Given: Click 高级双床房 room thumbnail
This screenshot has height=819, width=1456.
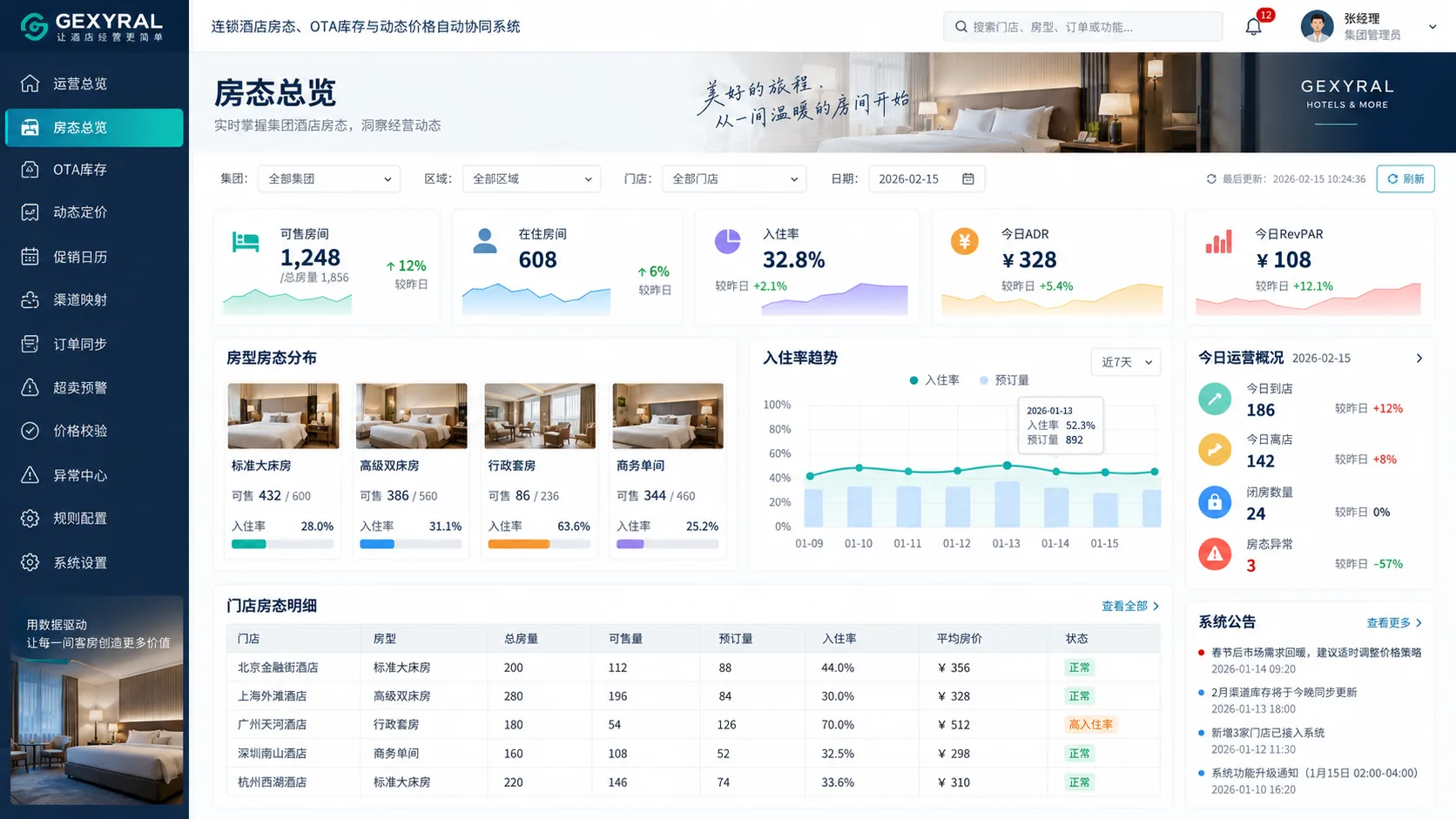Looking at the screenshot, I should pyautogui.click(x=411, y=416).
